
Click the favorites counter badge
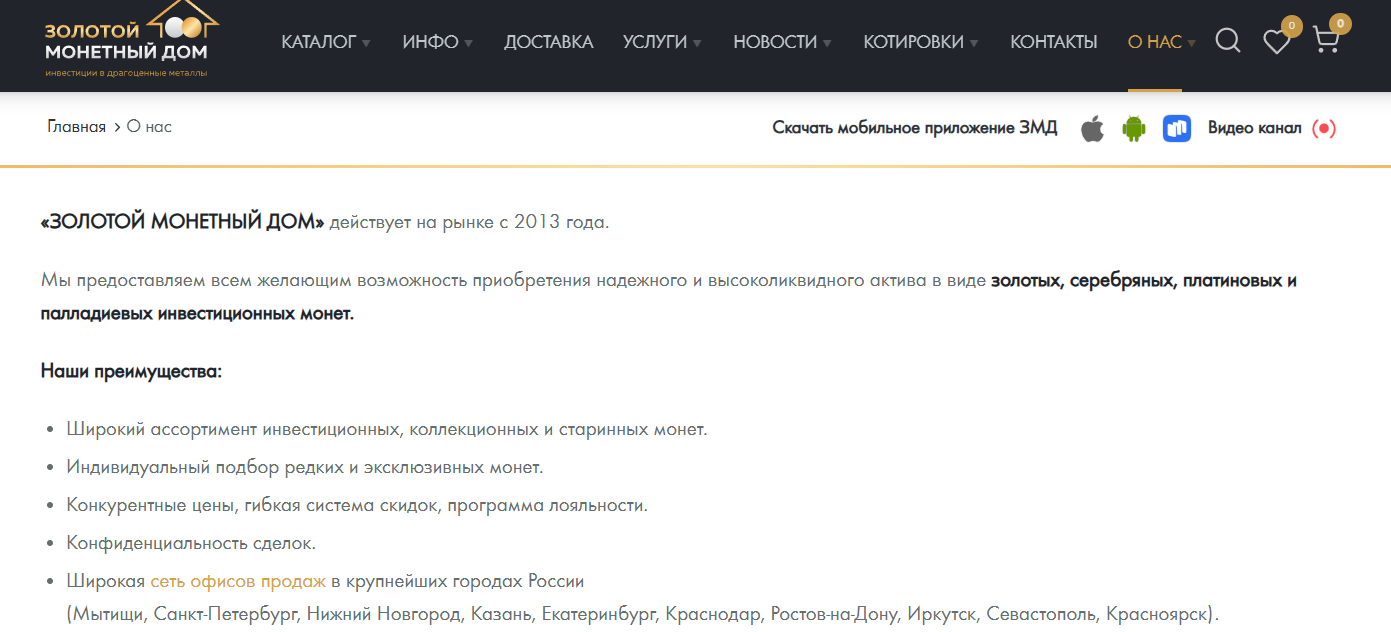click(x=1291, y=26)
